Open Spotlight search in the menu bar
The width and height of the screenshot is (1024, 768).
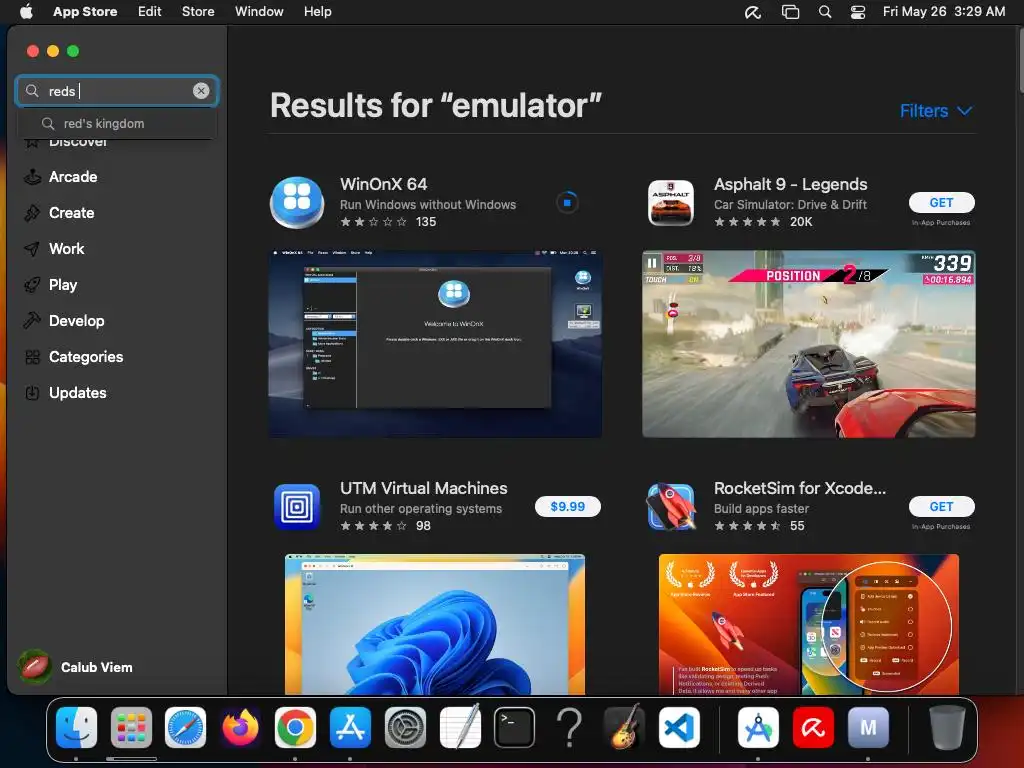825,12
